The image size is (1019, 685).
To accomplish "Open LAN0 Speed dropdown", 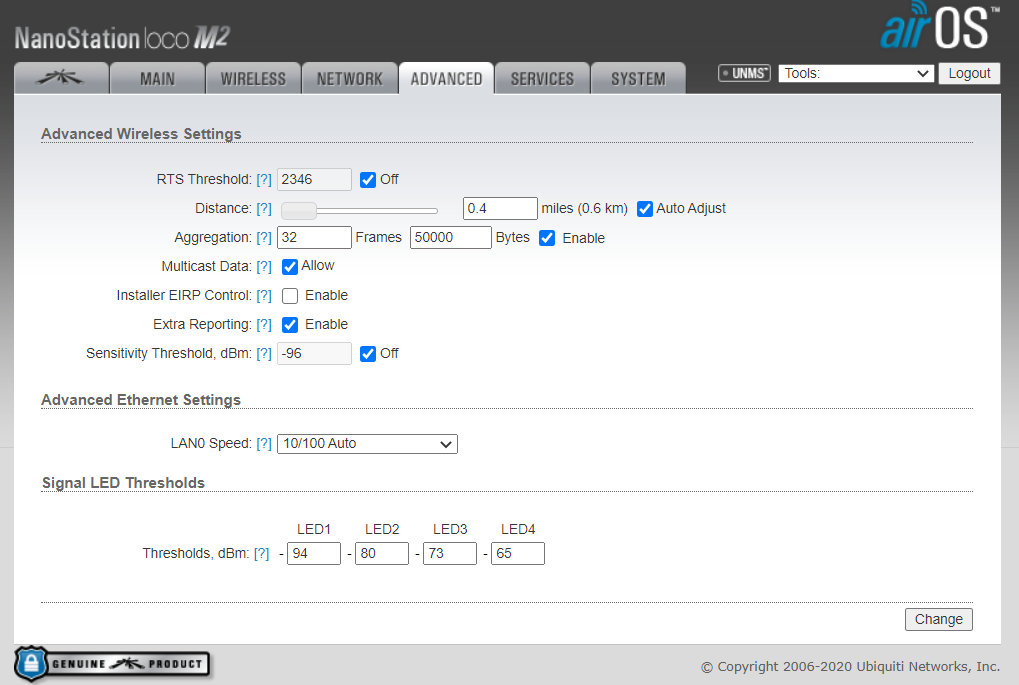I will coord(367,444).
